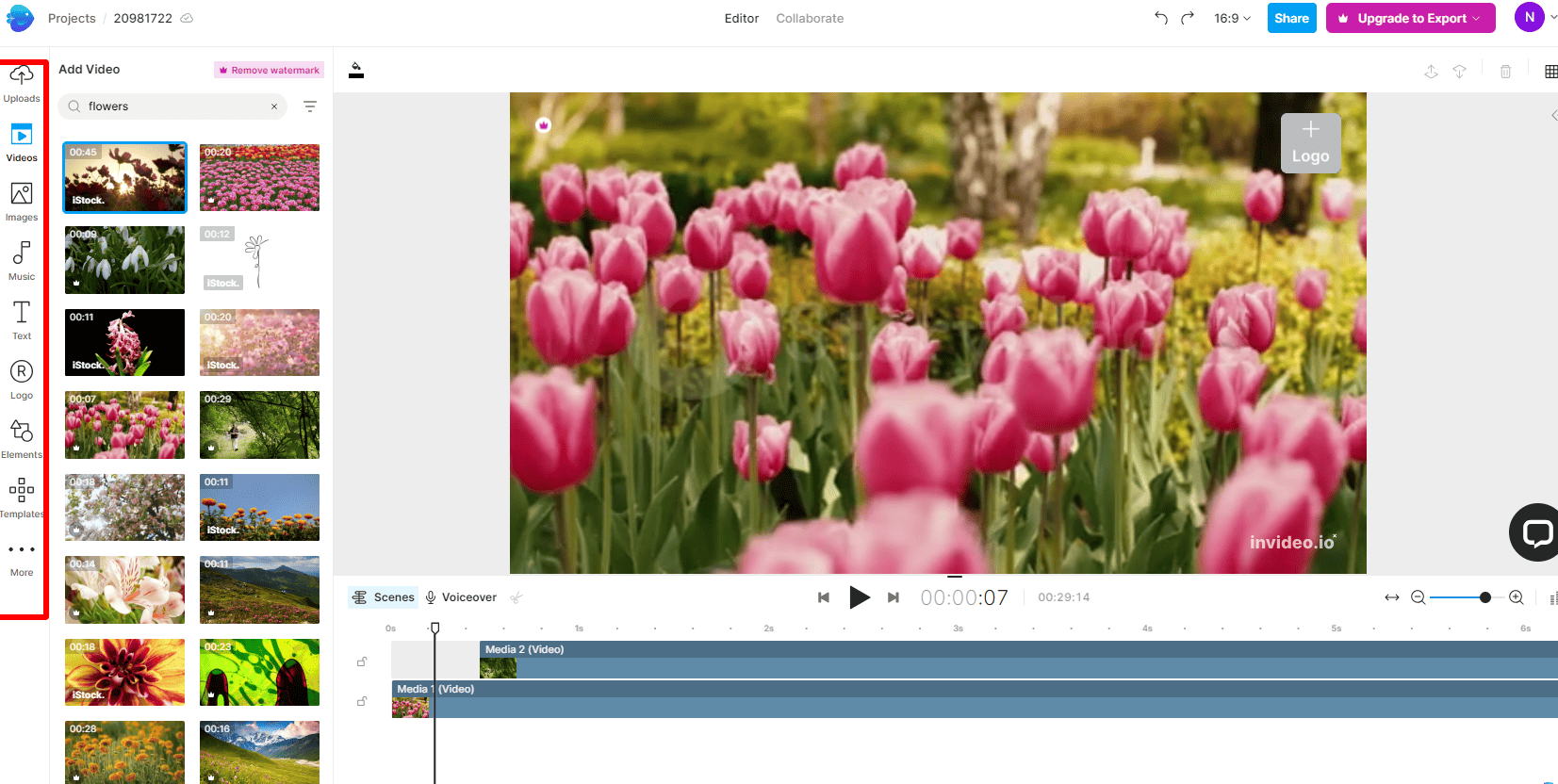Open the chat support bubble
This screenshot has width=1558, height=784.
click(x=1536, y=532)
